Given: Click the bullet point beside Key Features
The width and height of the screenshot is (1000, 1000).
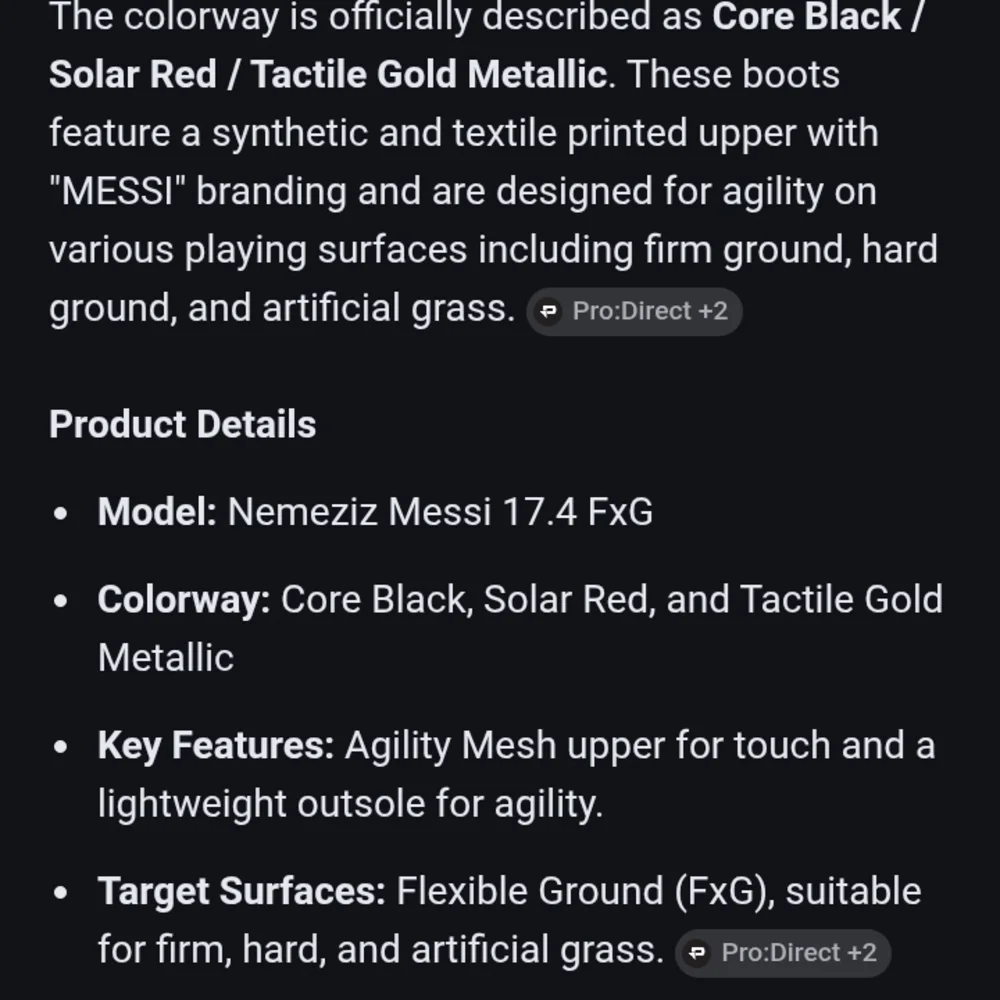Looking at the screenshot, I should coord(62,747).
